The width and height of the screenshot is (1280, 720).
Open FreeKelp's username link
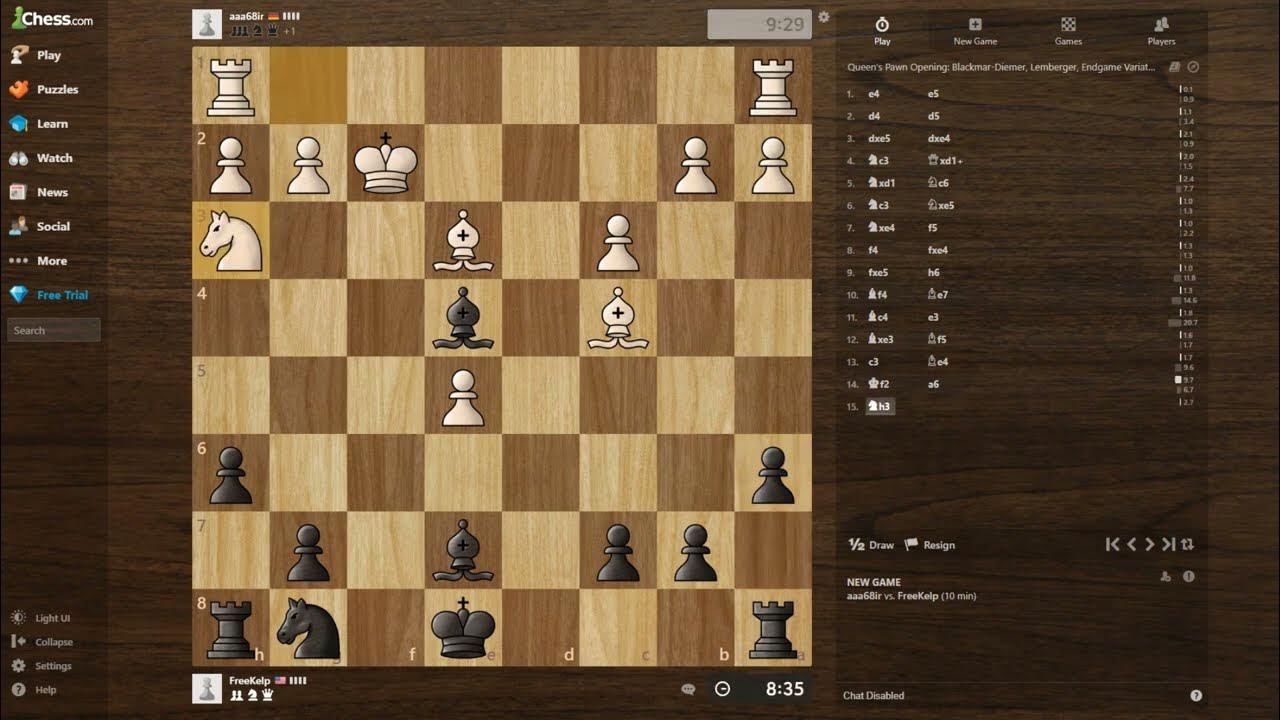click(250, 680)
